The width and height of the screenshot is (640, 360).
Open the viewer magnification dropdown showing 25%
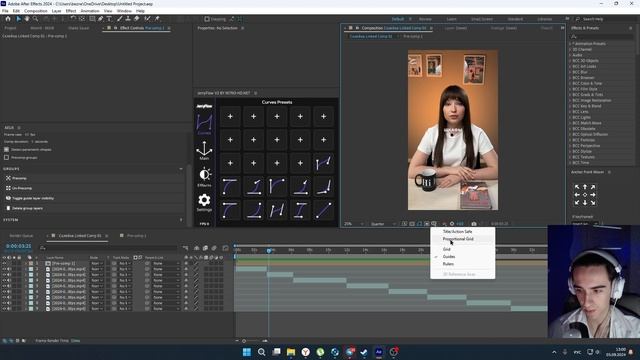(353, 224)
